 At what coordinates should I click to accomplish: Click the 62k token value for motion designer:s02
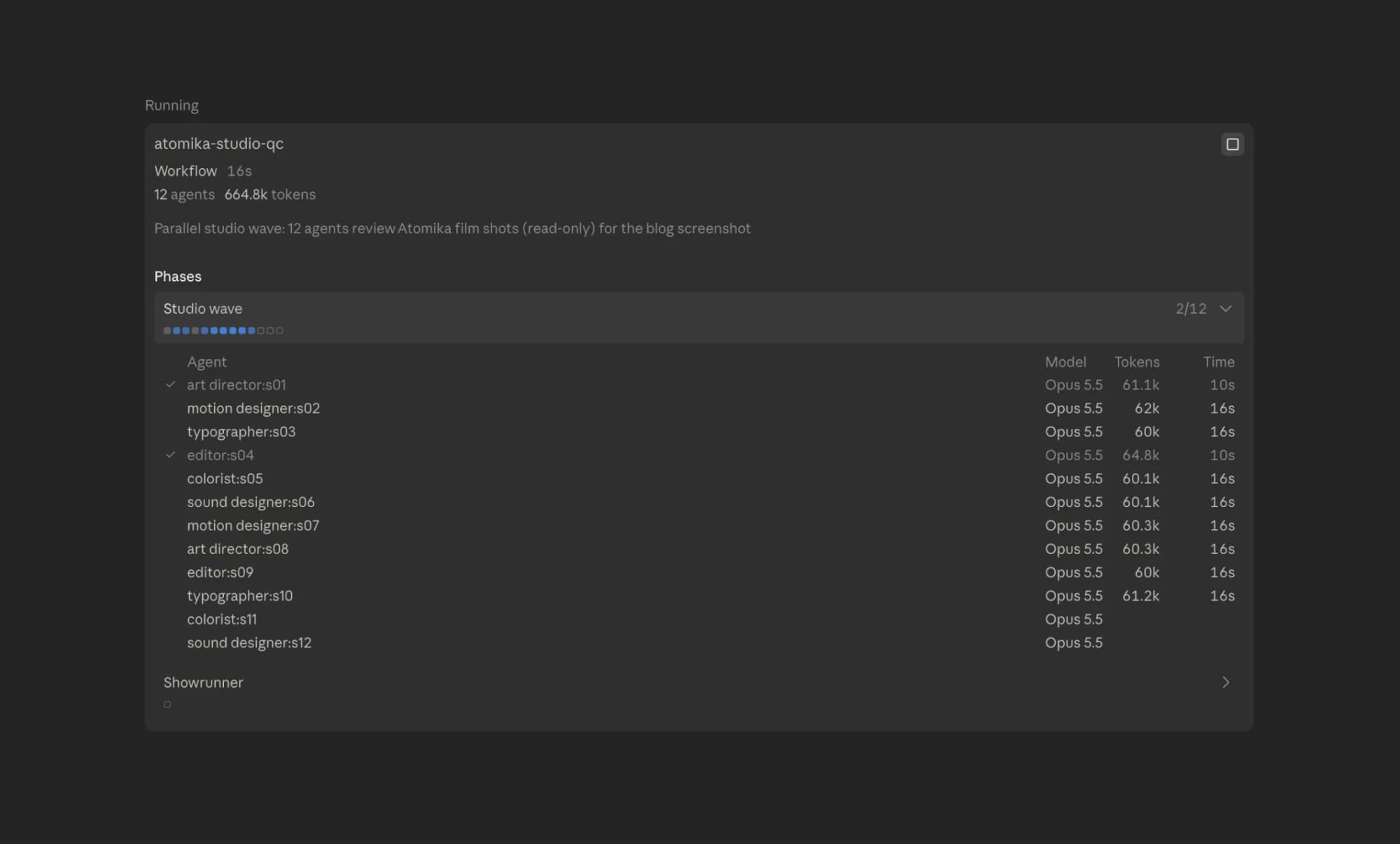click(x=1147, y=408)
